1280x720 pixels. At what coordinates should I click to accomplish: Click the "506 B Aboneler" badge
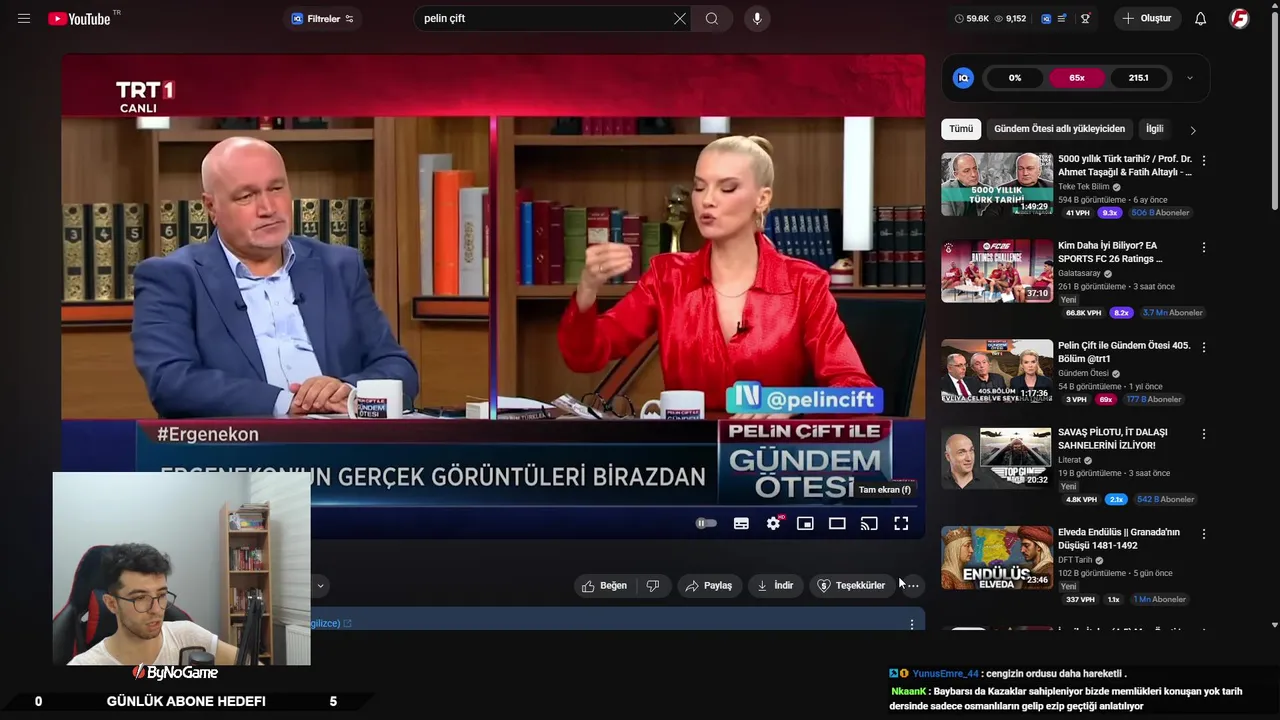click(x=1160, y=213)
